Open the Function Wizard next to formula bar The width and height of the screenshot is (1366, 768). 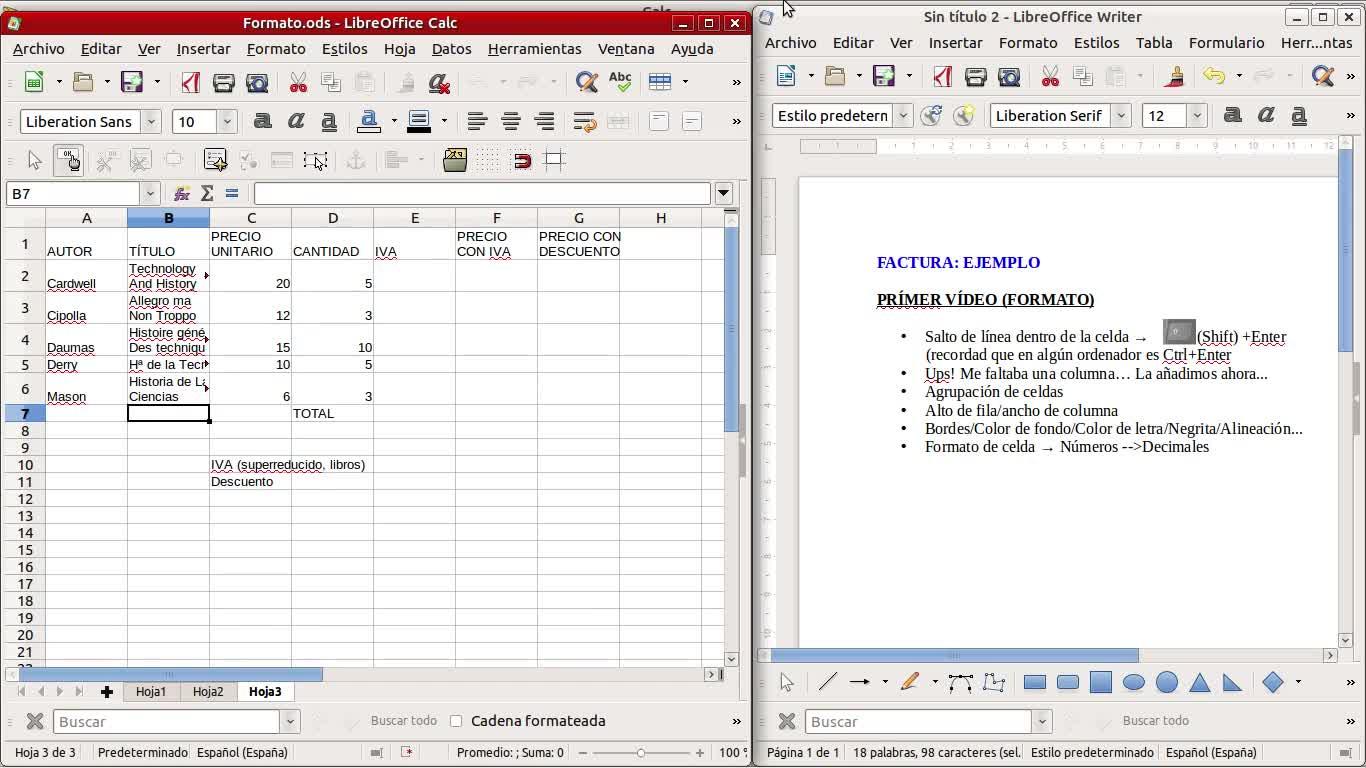(182, 193)
